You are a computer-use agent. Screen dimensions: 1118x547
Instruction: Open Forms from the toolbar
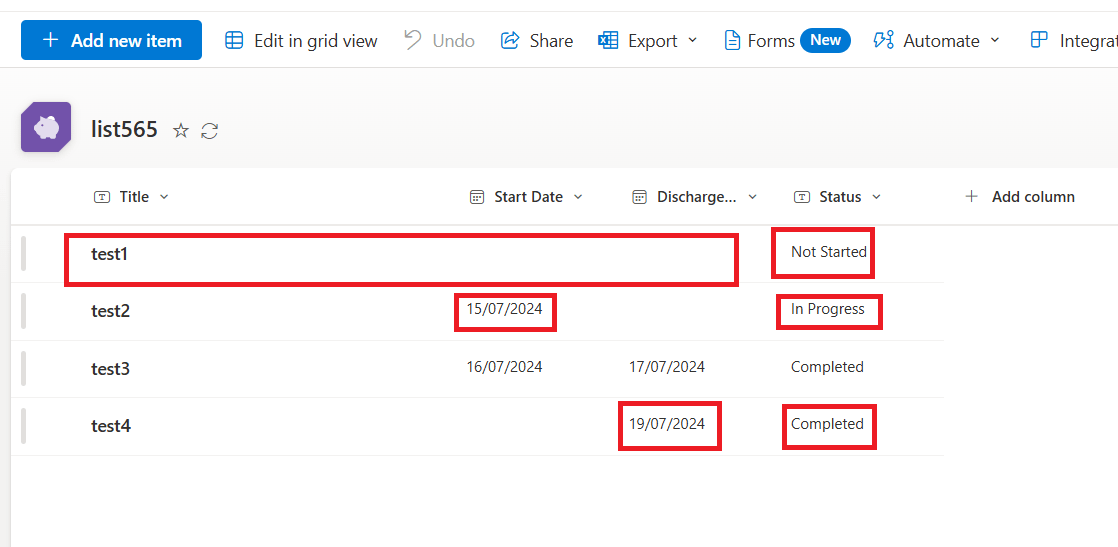point(759,41)
